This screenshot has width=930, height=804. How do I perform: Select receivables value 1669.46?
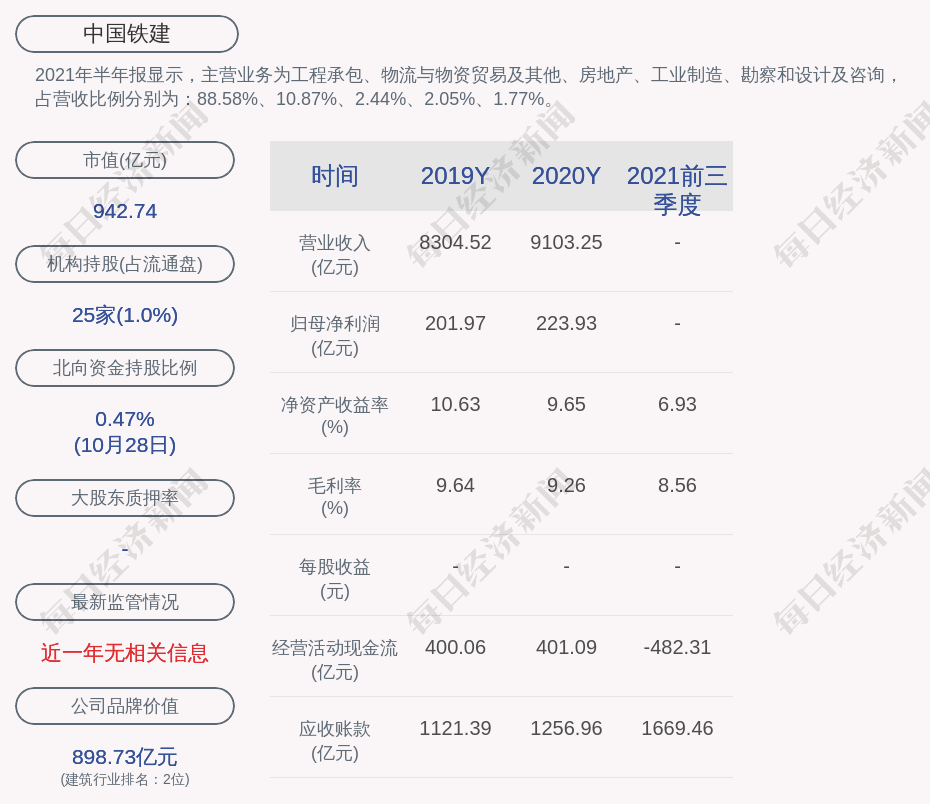click(x=677, y=728)
